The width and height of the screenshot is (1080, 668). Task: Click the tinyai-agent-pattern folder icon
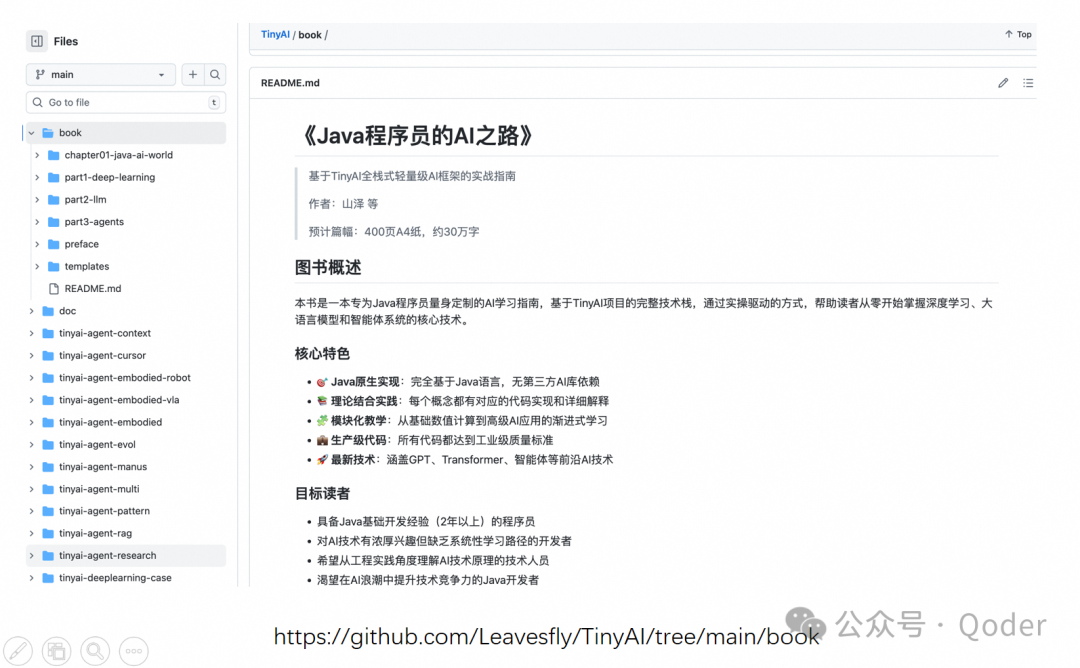coord(48,511)
